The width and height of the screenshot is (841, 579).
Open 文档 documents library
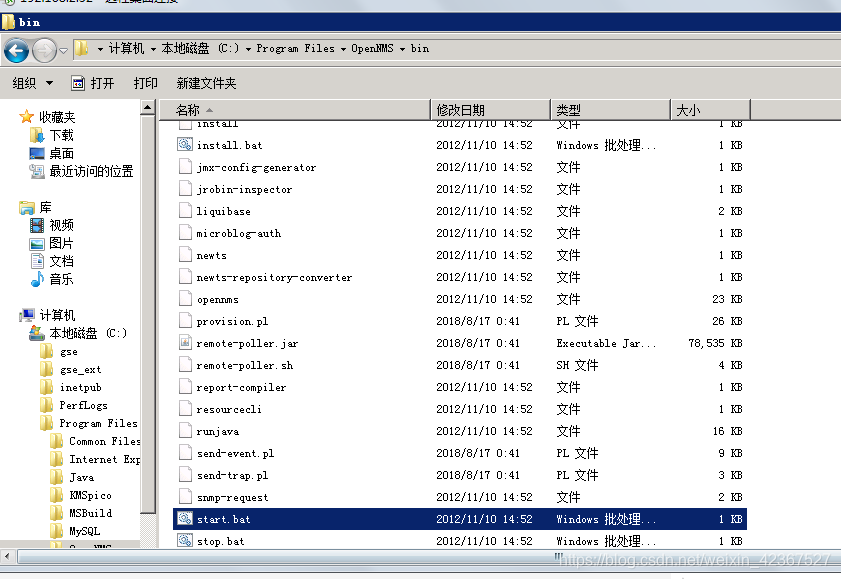52,261
